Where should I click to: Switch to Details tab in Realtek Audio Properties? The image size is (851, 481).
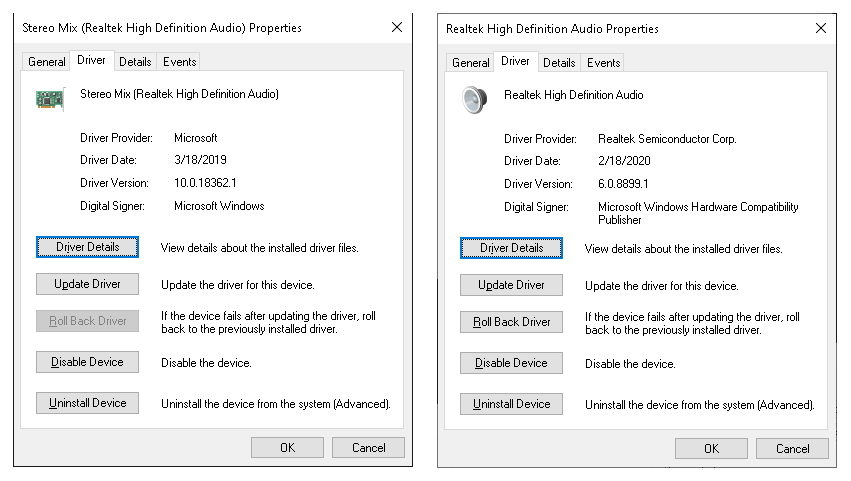point(559,63)
